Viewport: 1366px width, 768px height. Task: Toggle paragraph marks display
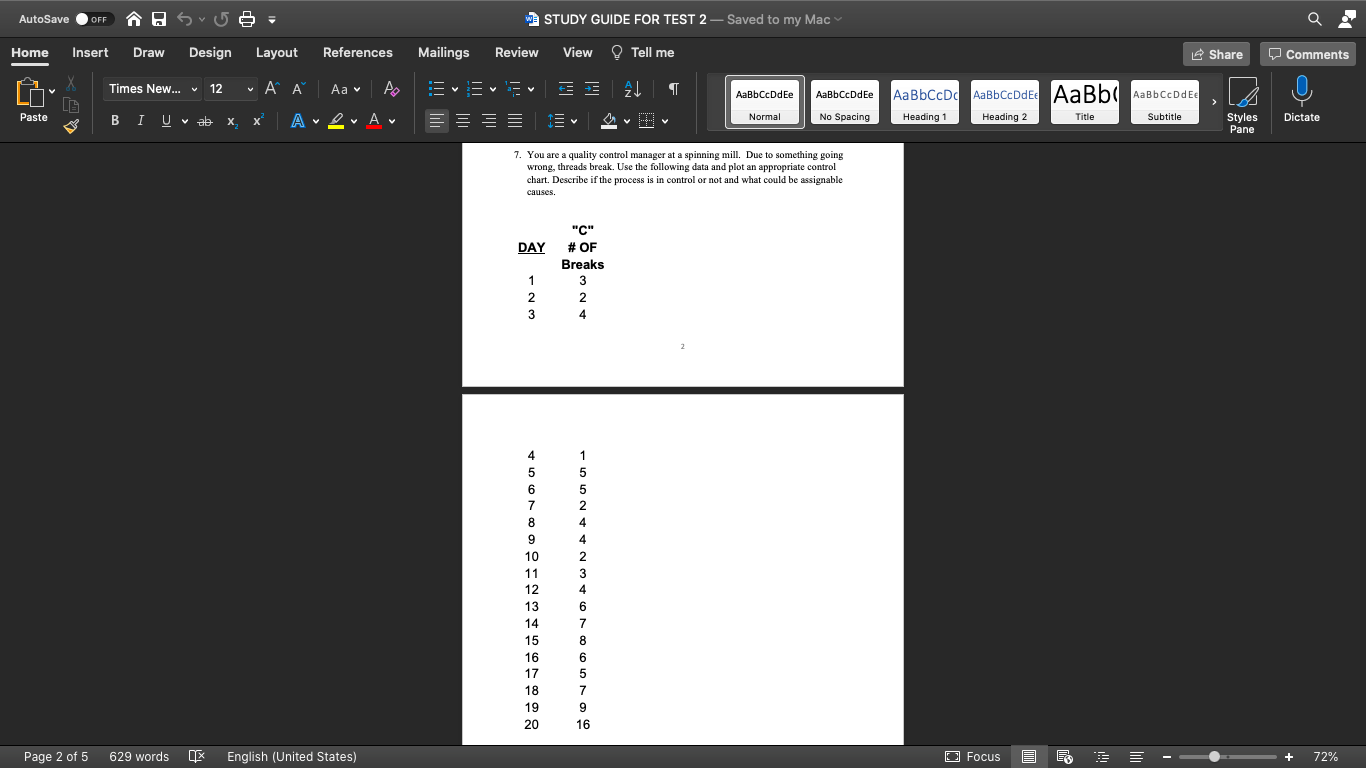click(672, 89)
